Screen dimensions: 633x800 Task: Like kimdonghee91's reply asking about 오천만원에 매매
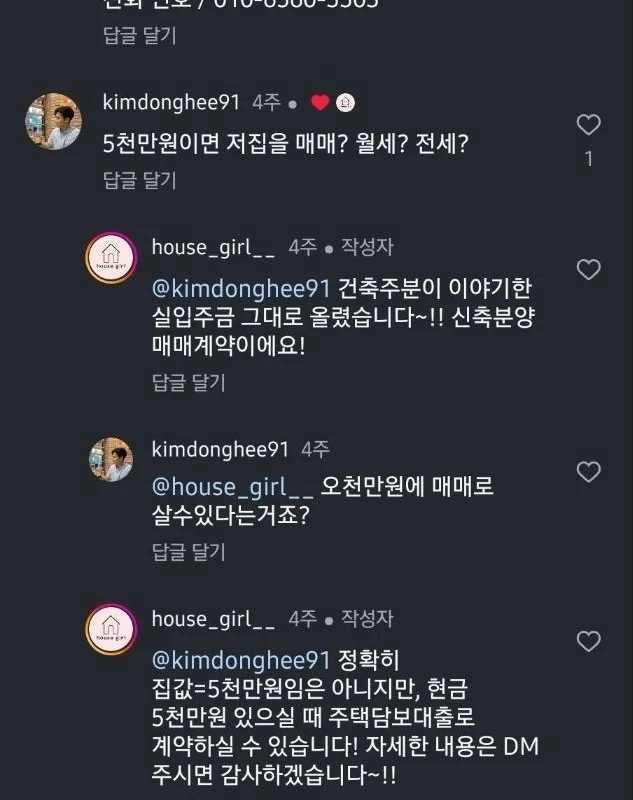point(589,471)
